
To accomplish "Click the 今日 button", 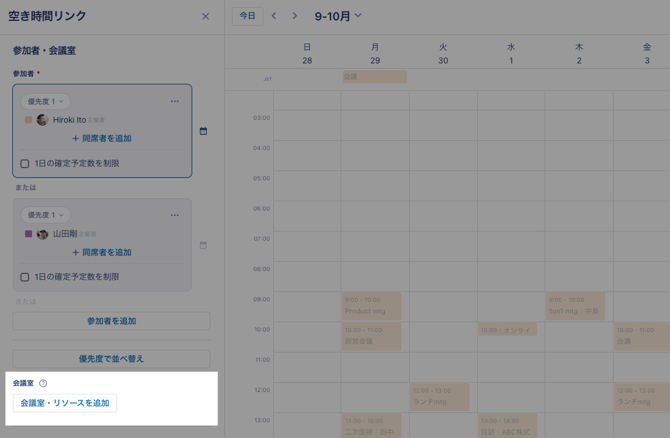I will (247, 16).
